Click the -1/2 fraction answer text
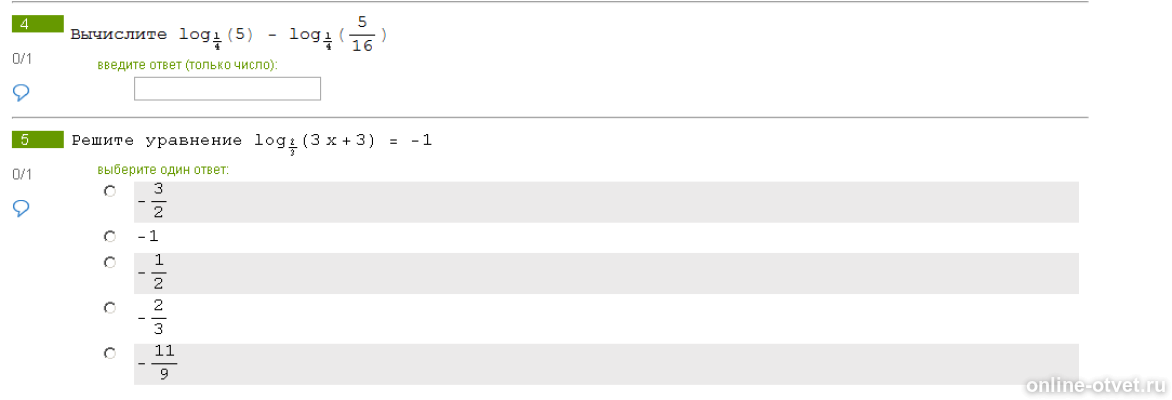 point(152,273)
